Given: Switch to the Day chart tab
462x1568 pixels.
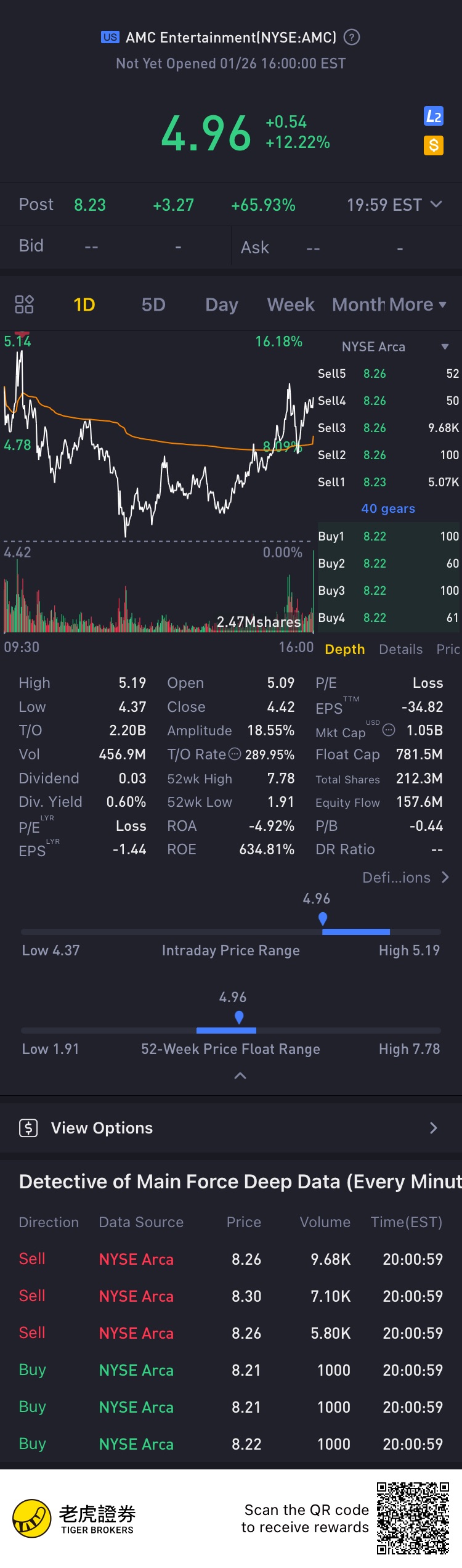Looking at the screenshot, I should (x=222, y=304).
